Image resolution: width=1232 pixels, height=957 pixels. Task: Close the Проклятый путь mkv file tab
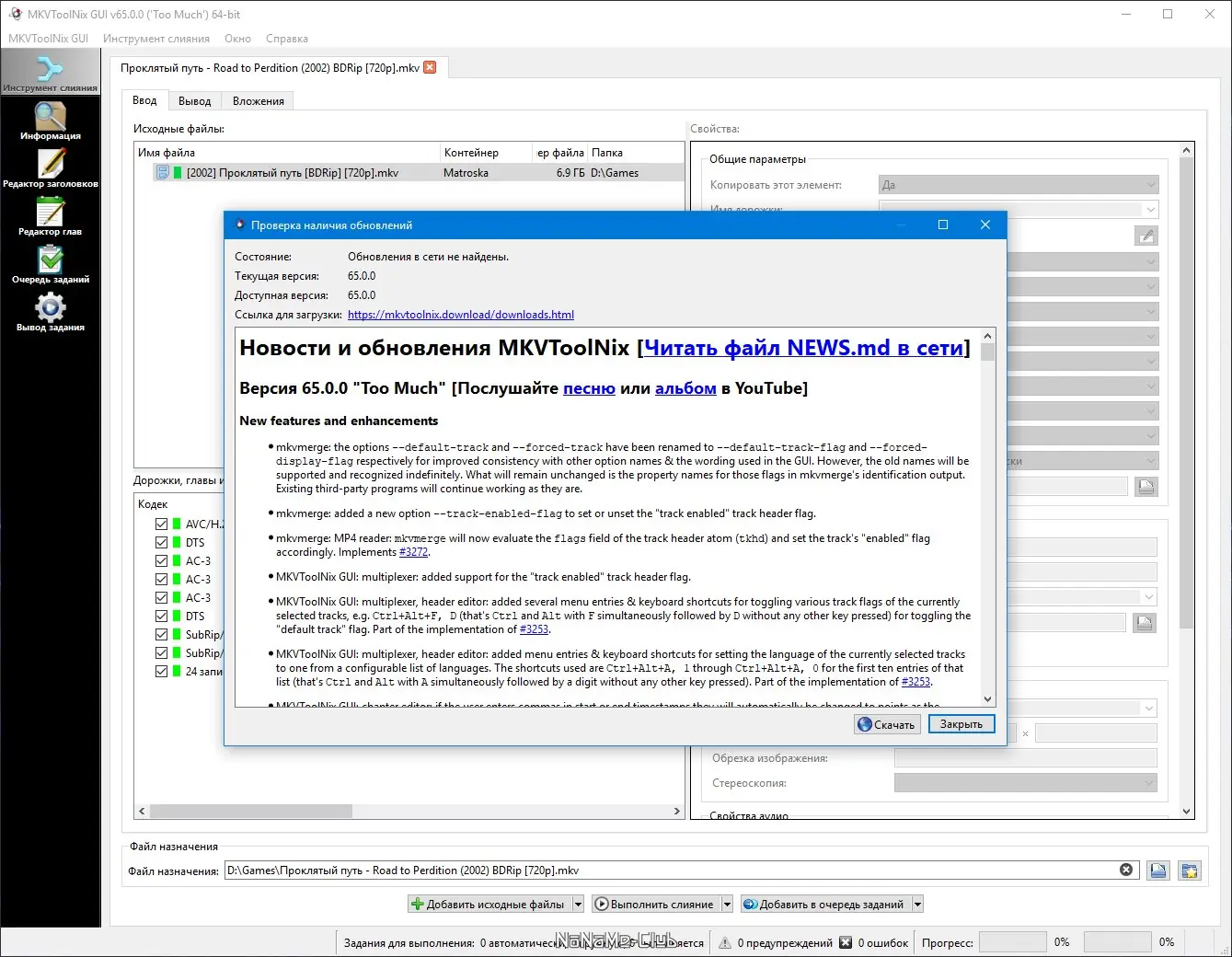pos(430,67)
